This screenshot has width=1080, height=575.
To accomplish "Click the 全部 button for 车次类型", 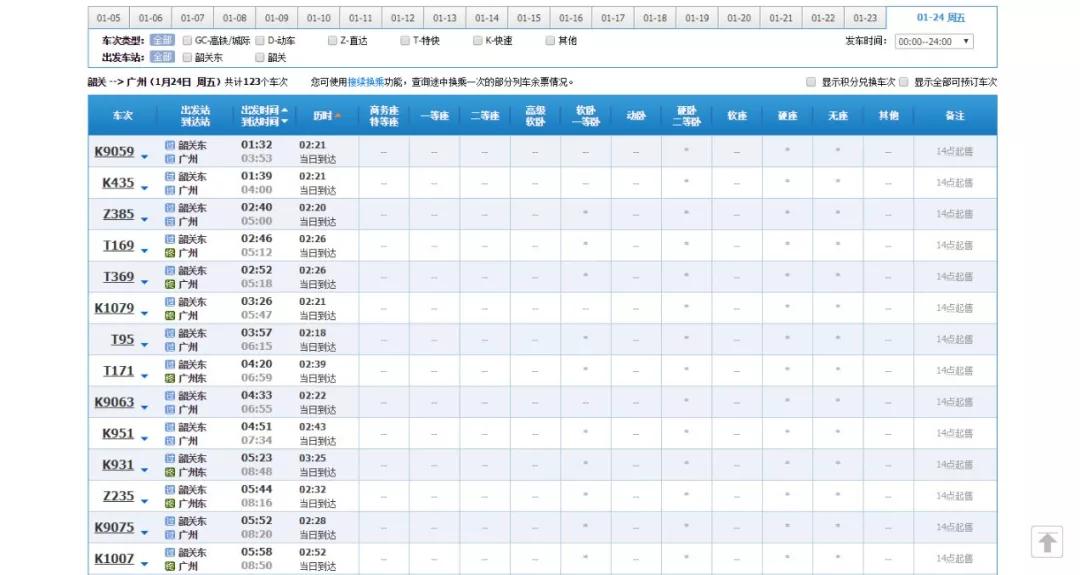I will [162, 41].
